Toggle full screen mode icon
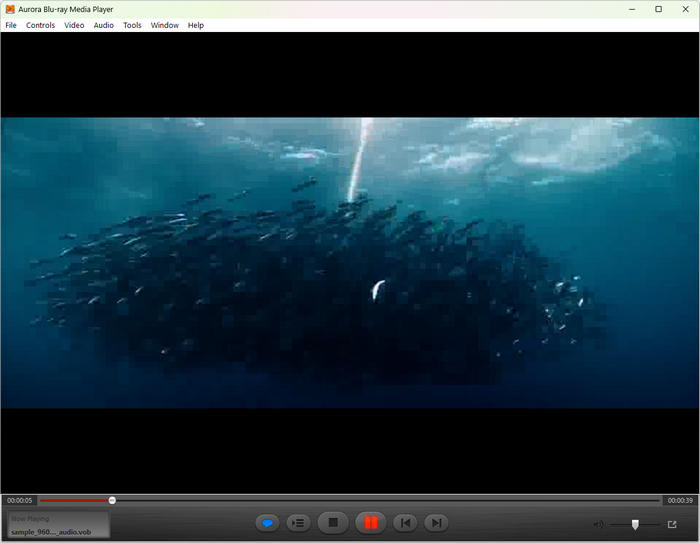700x543 pixels. pyautogui.click(x=672, y=524)
